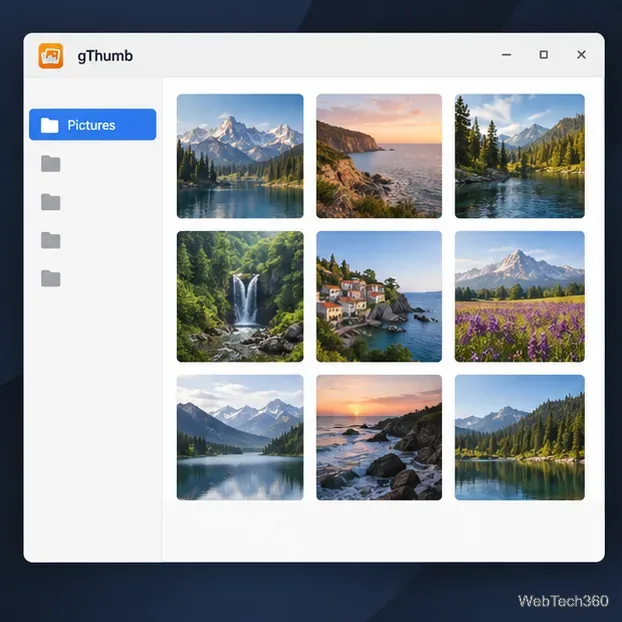622x622 pixels.
Task: Maximize the gThumb window
Action: 544,55
